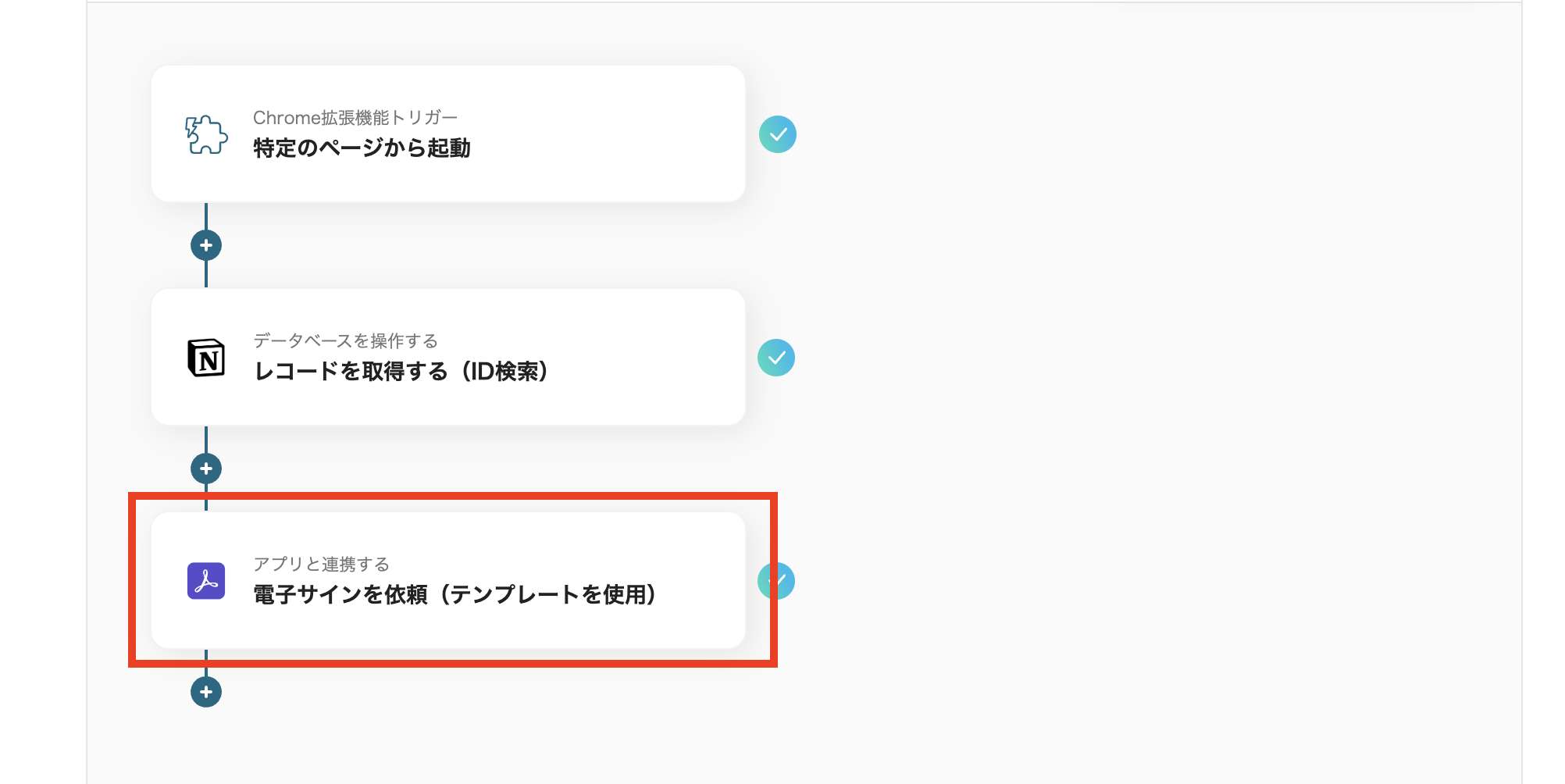
Task: Click the checkmark badge on the trigger step
Action: (778, 134)
